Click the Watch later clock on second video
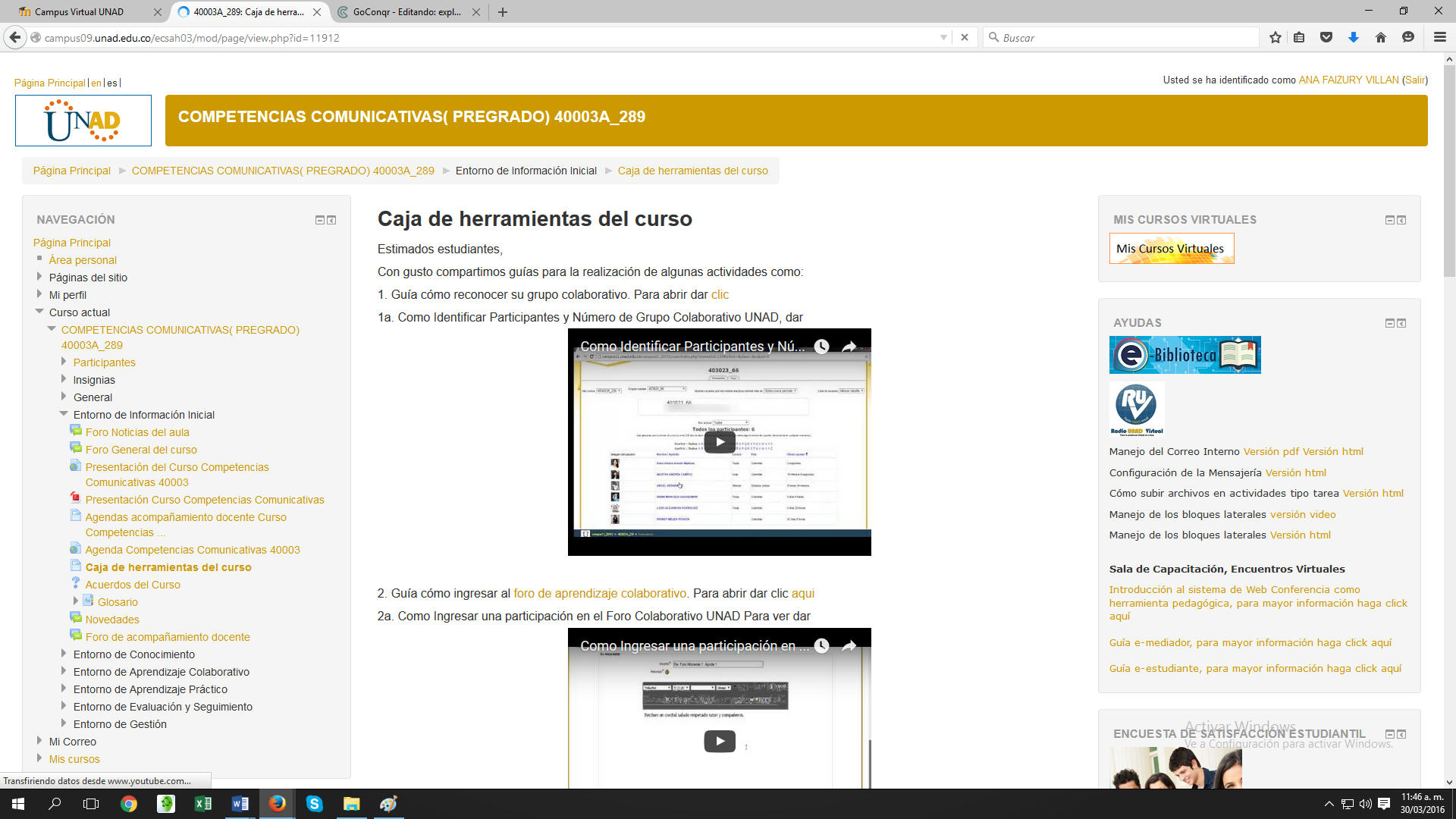Image resolution: width=1456 pixels, height=819 pixels. (822, 646)
